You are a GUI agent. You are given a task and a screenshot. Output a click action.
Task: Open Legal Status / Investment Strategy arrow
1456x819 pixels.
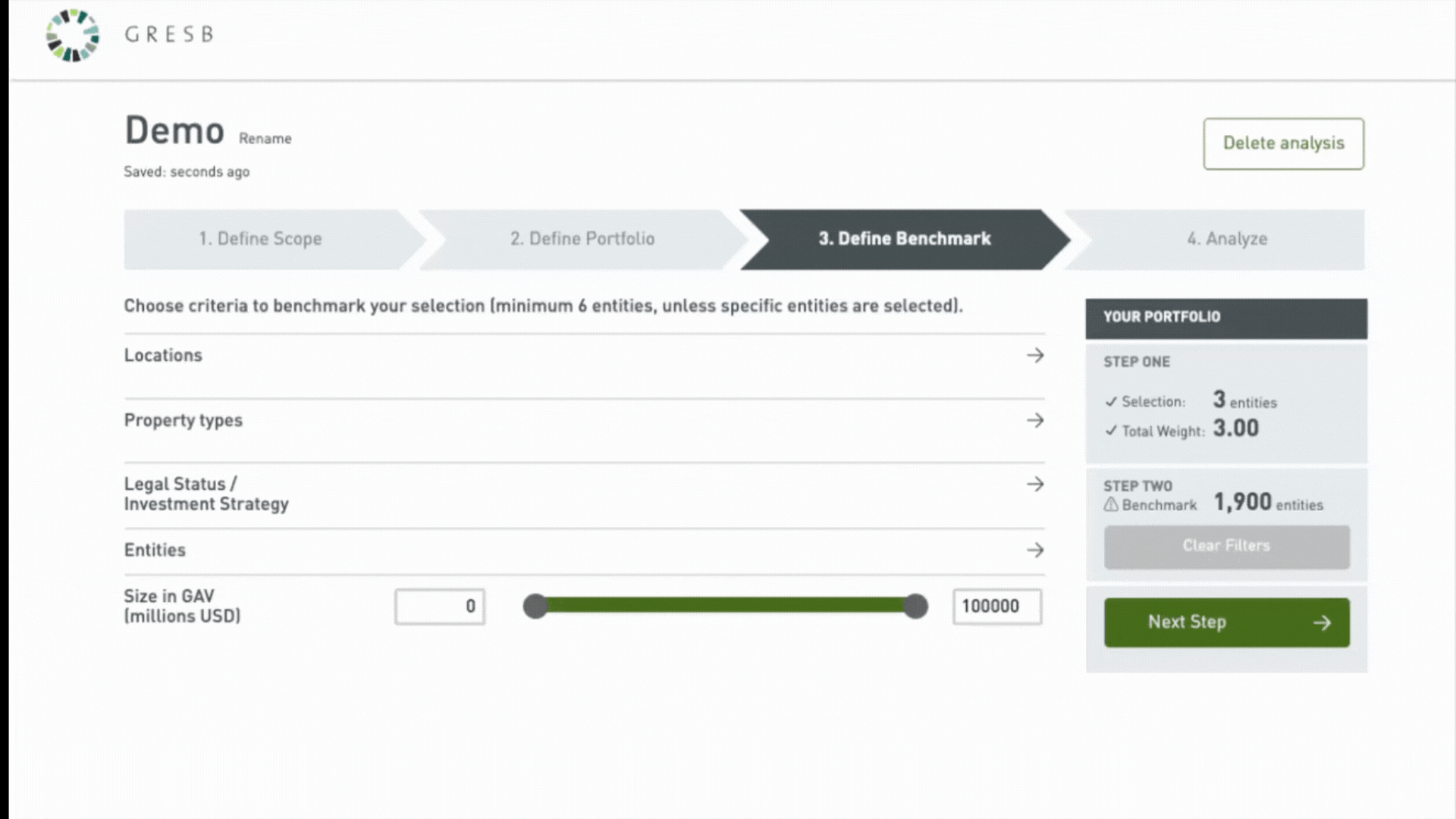(x=1035, y=485)
